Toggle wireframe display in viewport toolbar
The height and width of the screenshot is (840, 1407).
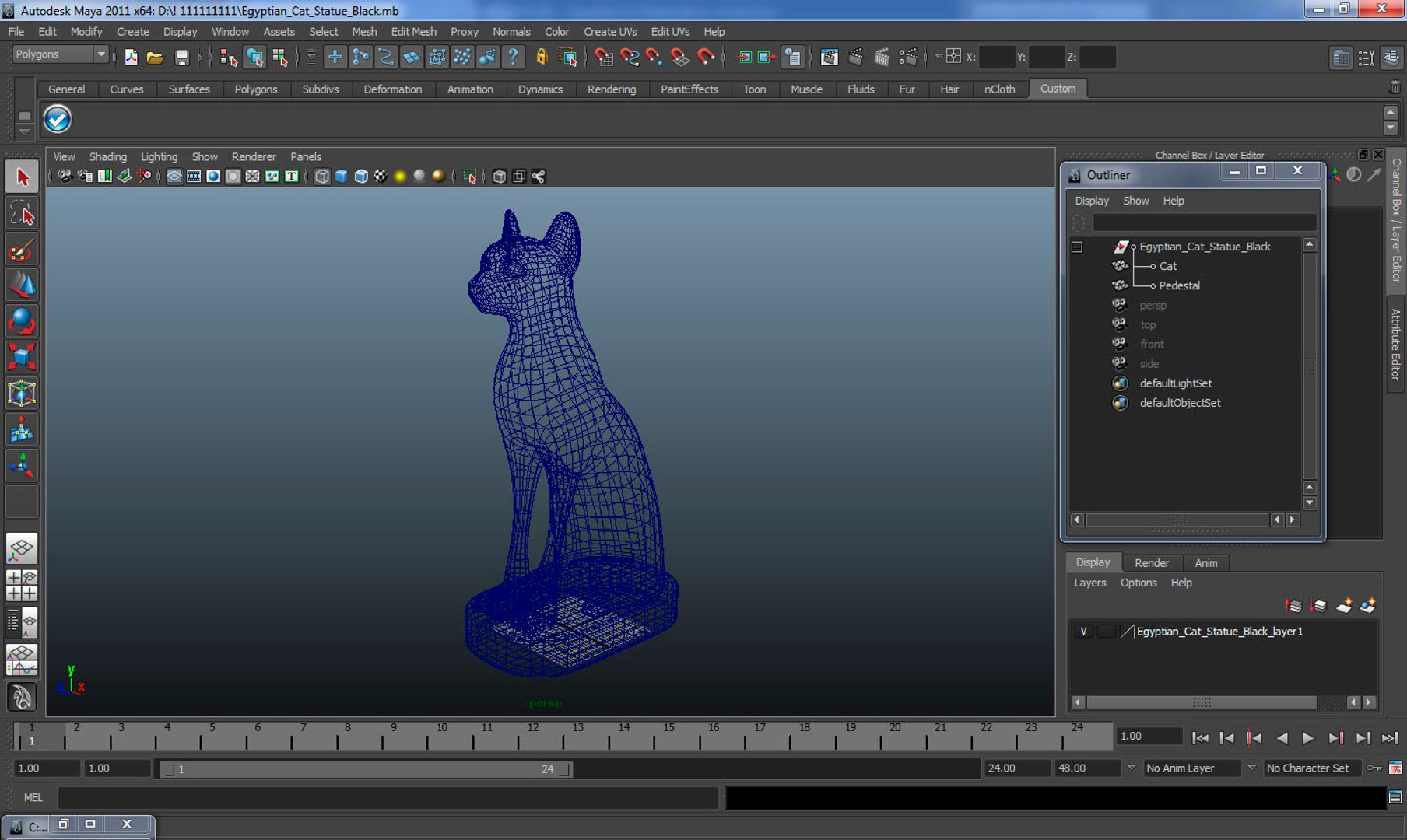click(322, 177)
